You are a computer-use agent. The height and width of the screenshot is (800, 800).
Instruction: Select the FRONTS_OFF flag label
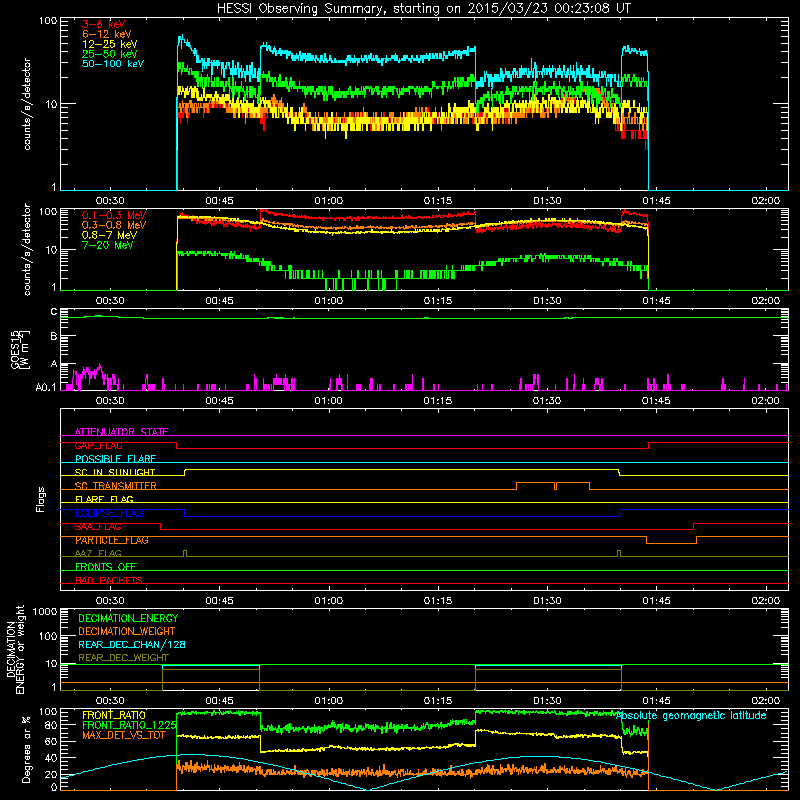(106, 567)
